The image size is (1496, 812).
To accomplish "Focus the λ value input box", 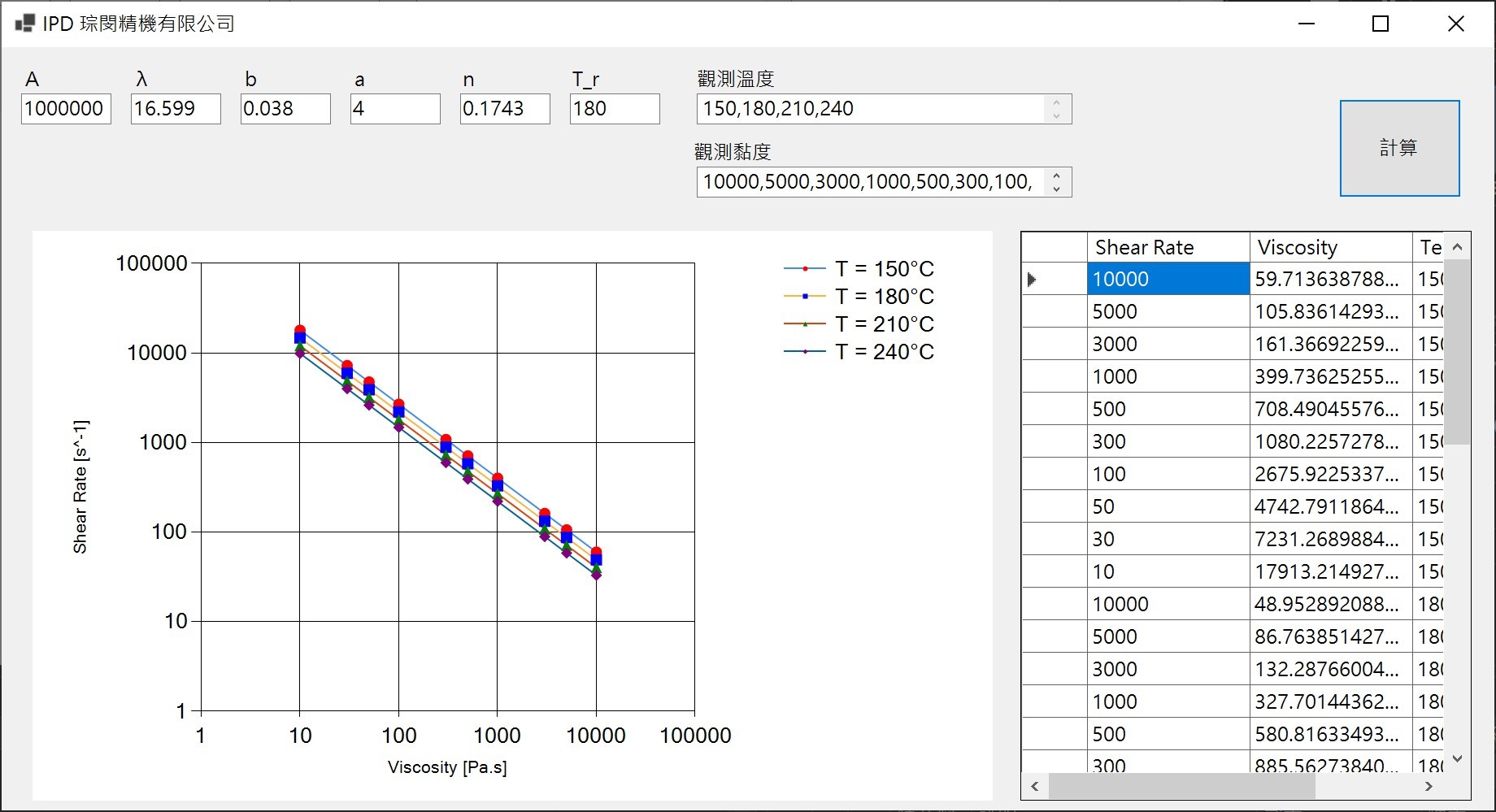I will (x=175, y=109).
